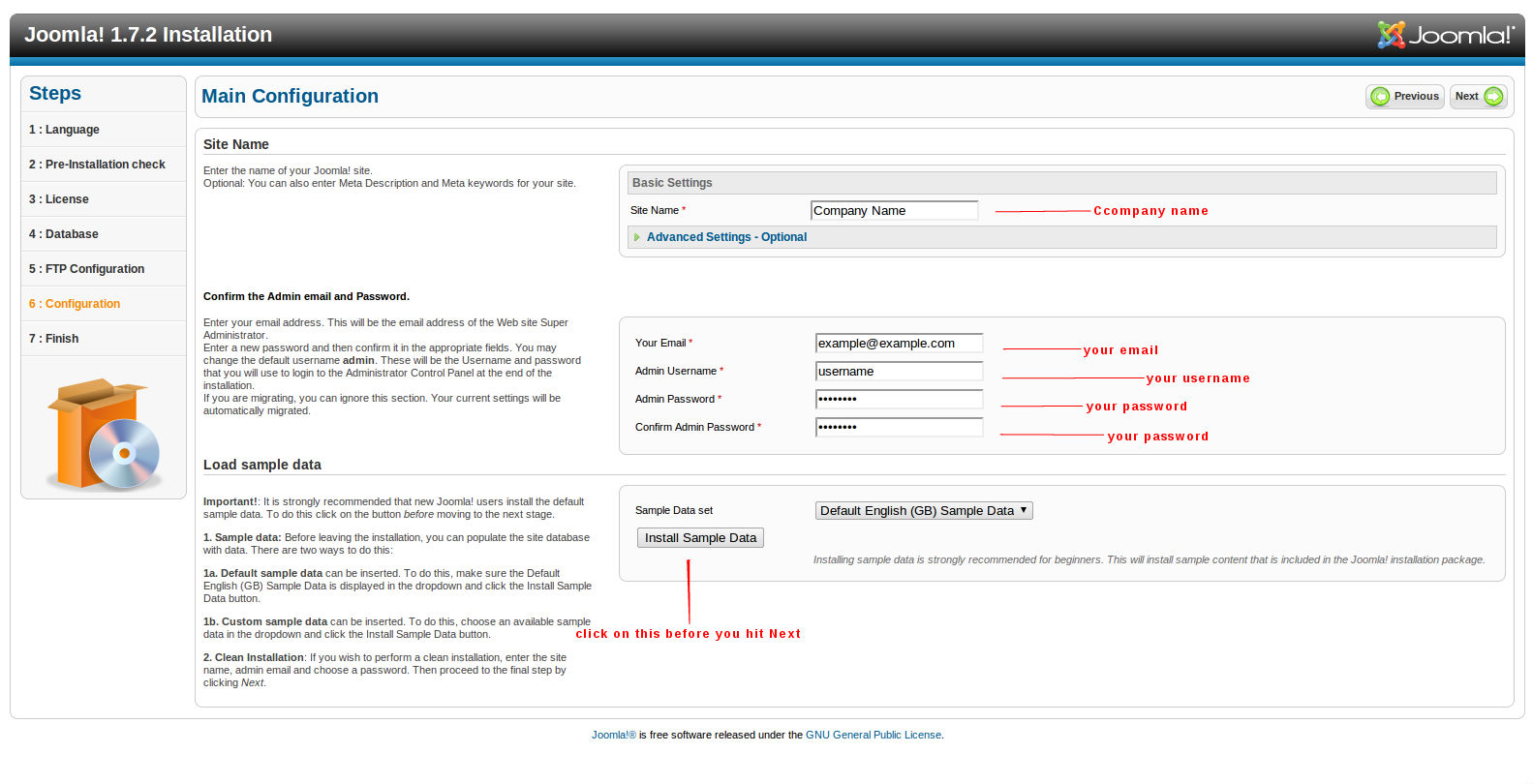
Task: Select step 1 : Language
Action: click(104, 130)
